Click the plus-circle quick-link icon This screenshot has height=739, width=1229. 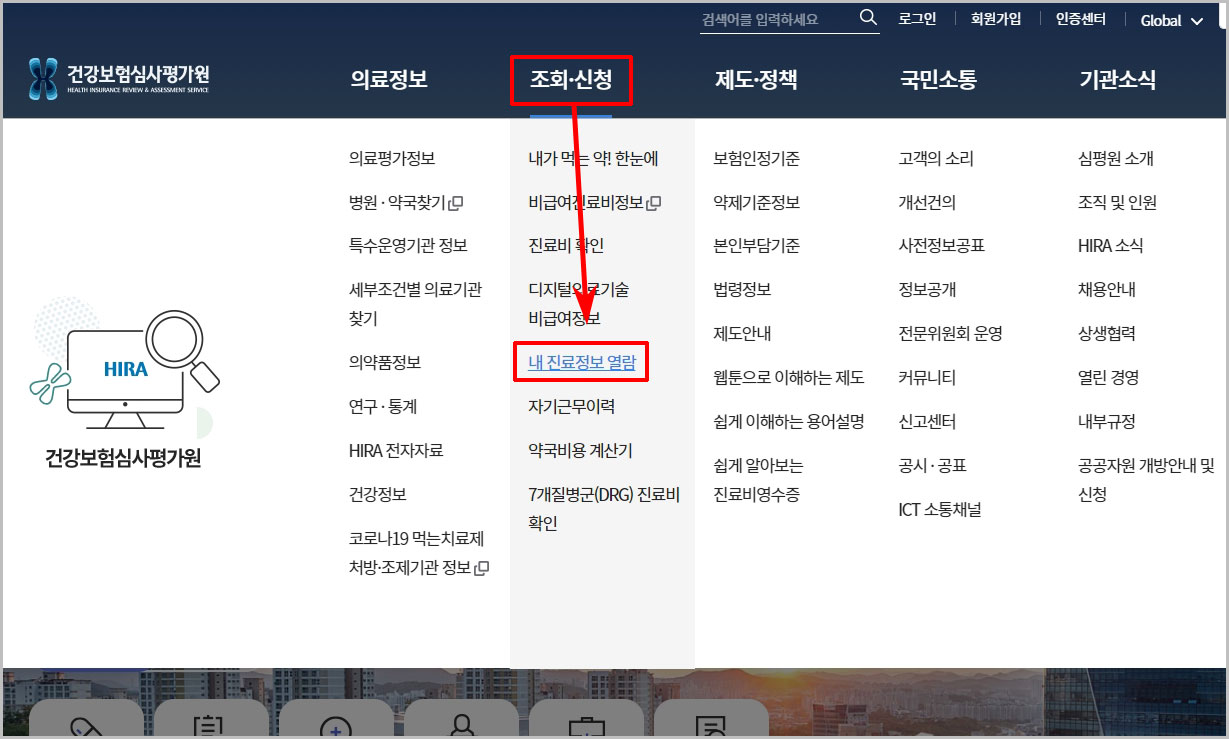pyautogui.click(x=336, y=728)
